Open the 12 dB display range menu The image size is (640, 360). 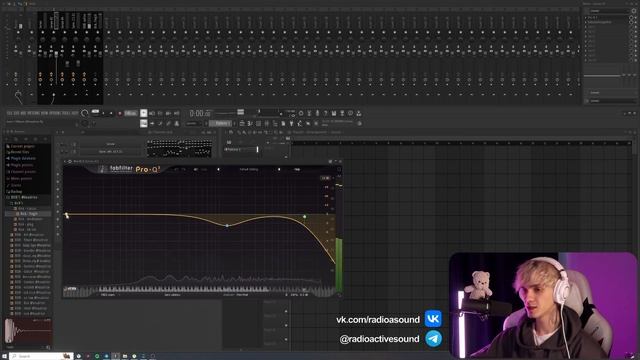click(325, 178)
